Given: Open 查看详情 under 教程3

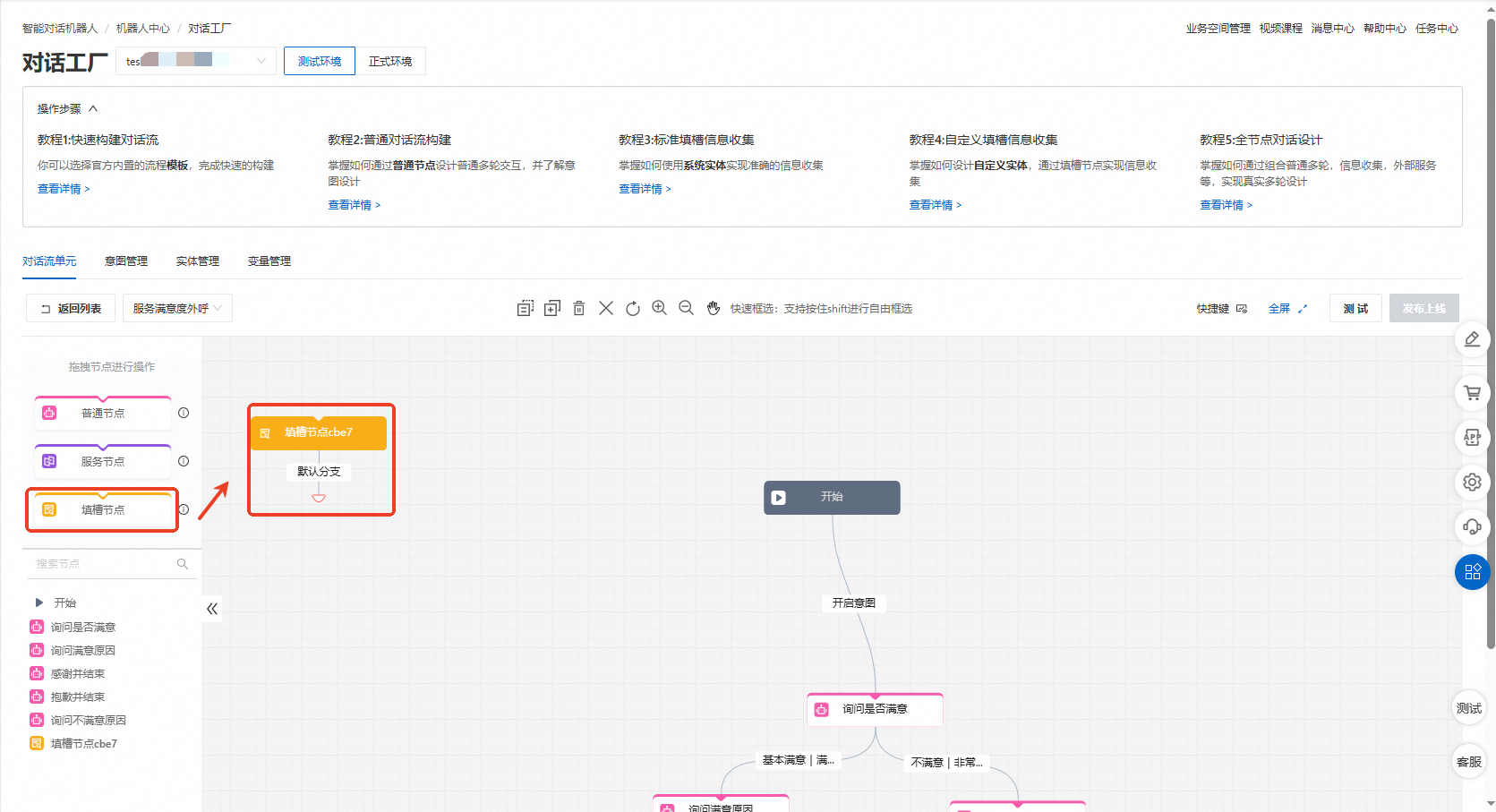Looking at the screenshot, I should [x=645, y=189].
